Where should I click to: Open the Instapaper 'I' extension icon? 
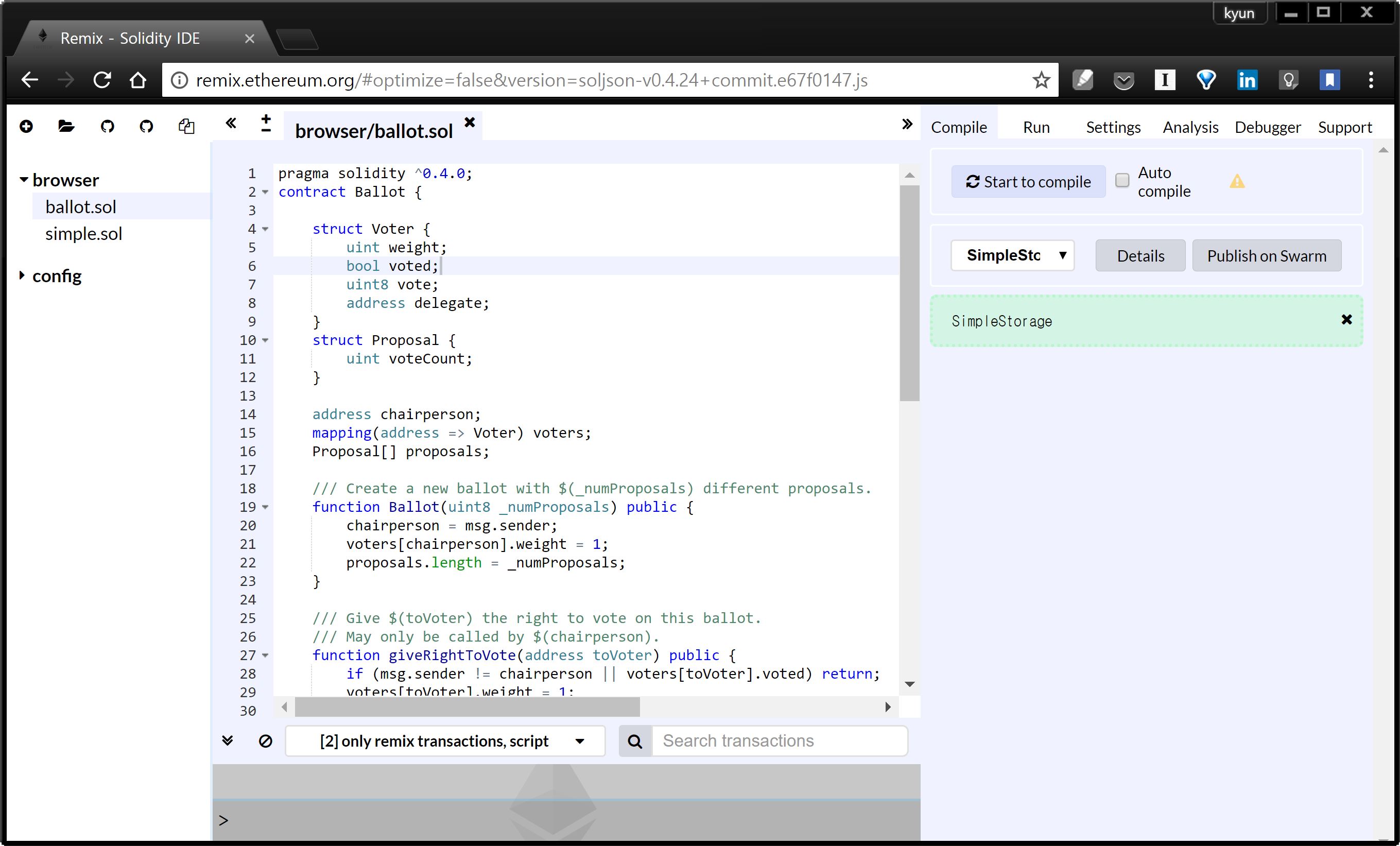(1164, 80)
